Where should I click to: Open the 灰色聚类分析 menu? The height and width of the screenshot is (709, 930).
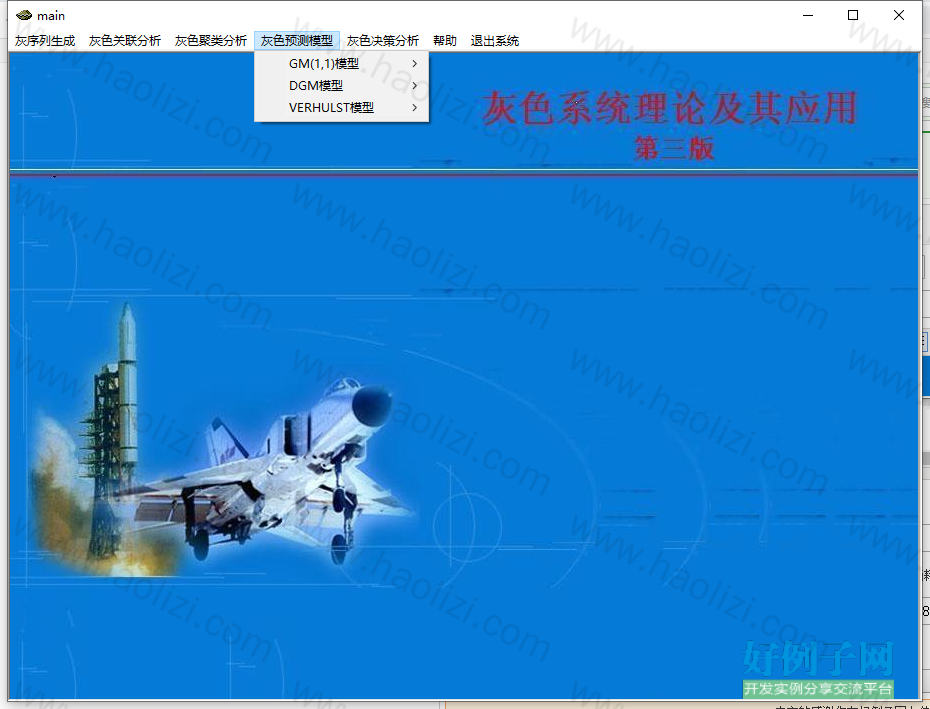[x=211, y=41]
